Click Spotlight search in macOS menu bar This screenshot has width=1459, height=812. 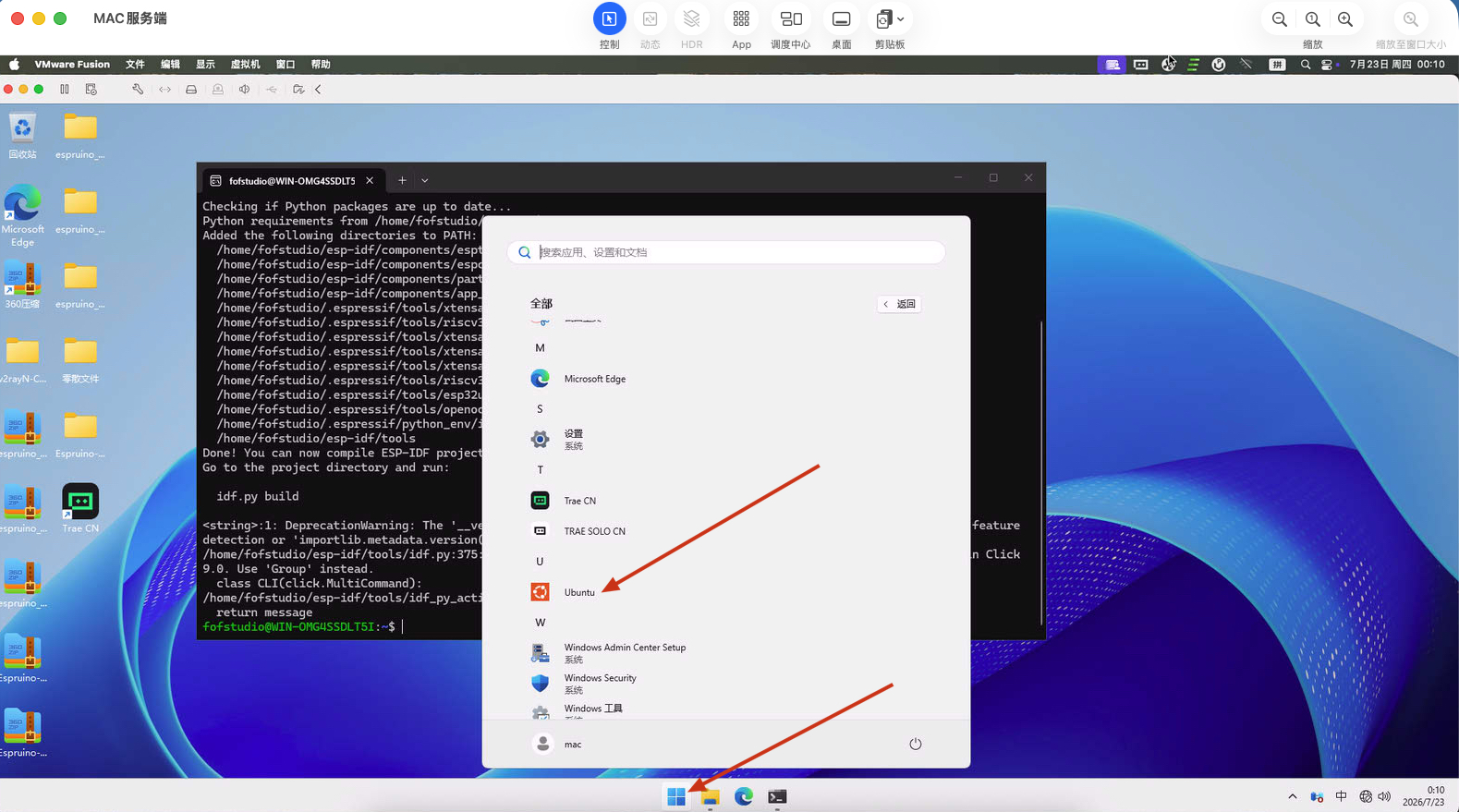(1305, 65)
